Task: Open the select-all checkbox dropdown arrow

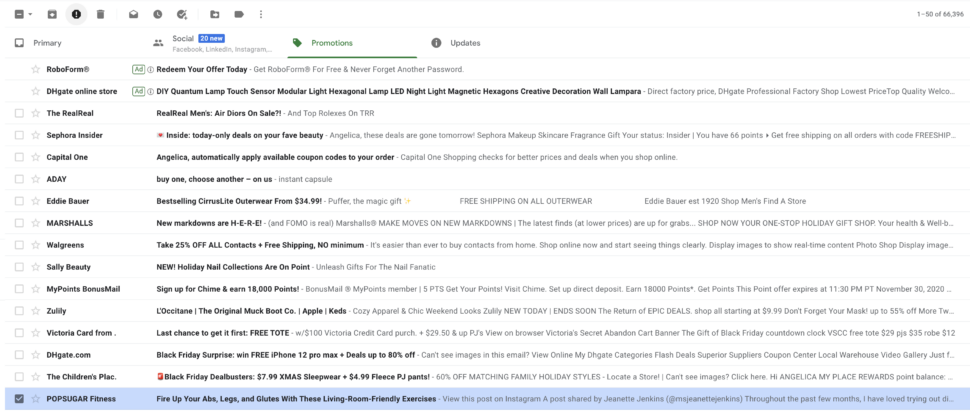Action: point(30,14)
